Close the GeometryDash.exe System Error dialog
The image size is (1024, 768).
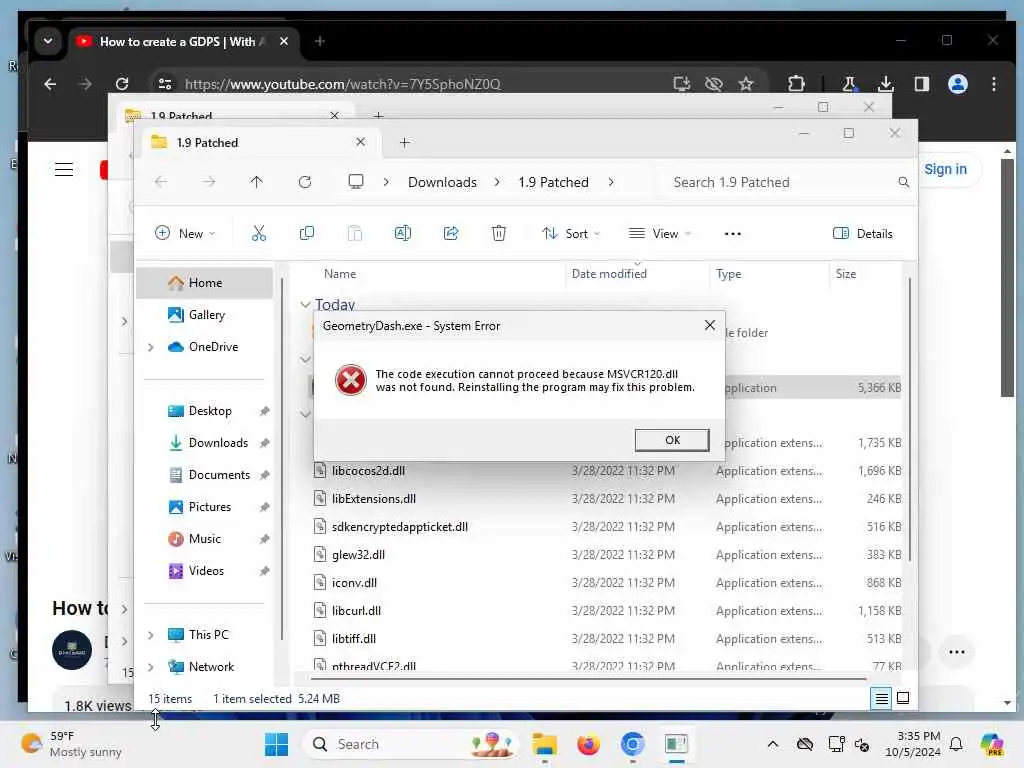710,325
